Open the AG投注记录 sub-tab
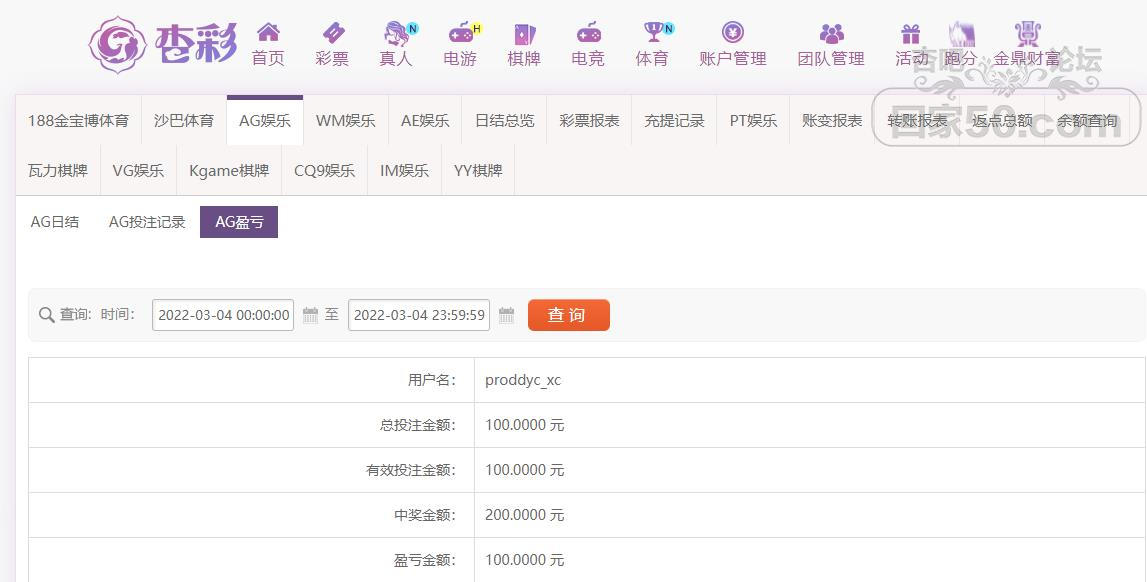 pos(147,222)
